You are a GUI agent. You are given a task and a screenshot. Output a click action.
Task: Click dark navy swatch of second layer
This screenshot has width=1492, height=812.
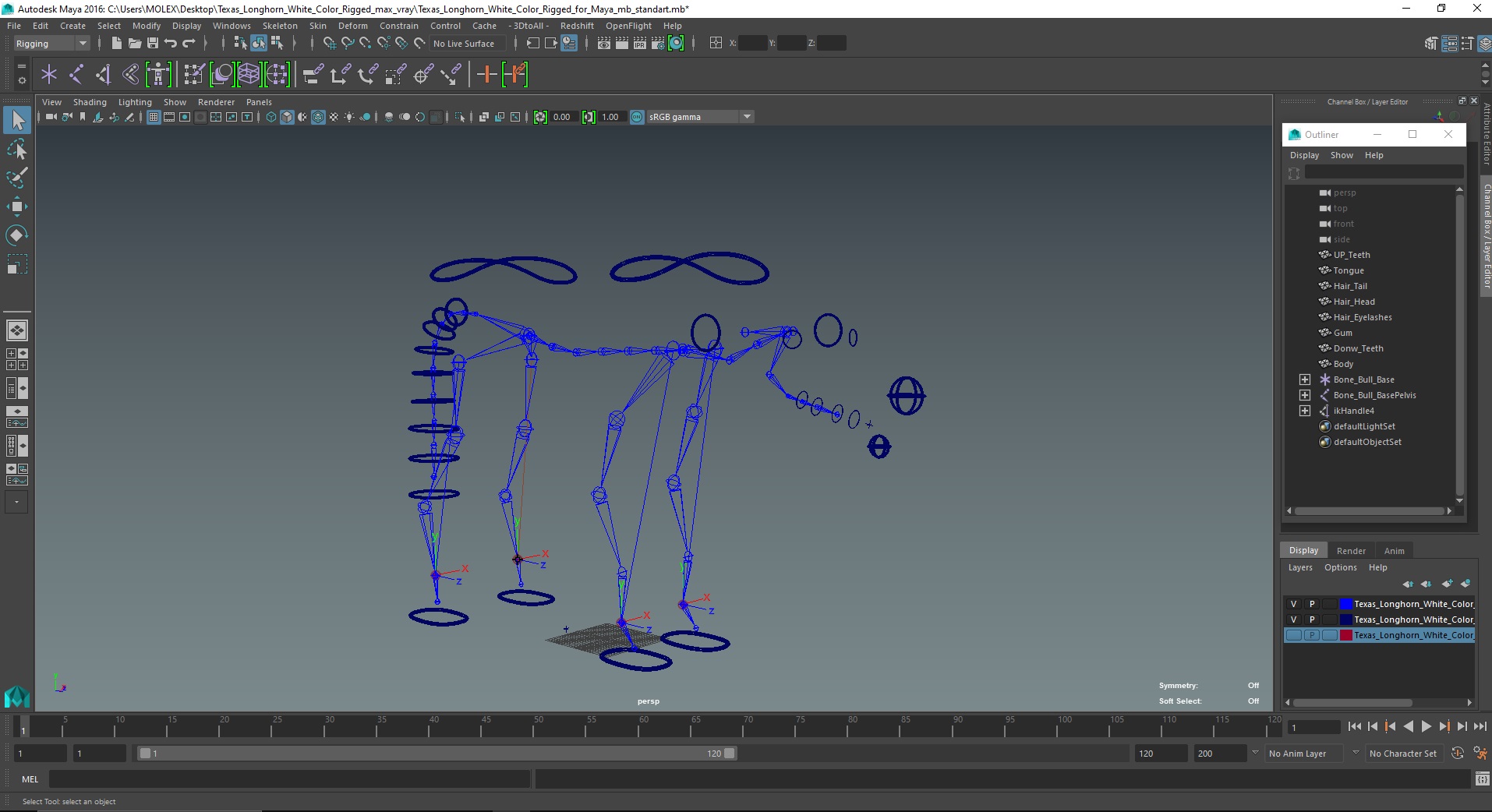pos(1345,620)
